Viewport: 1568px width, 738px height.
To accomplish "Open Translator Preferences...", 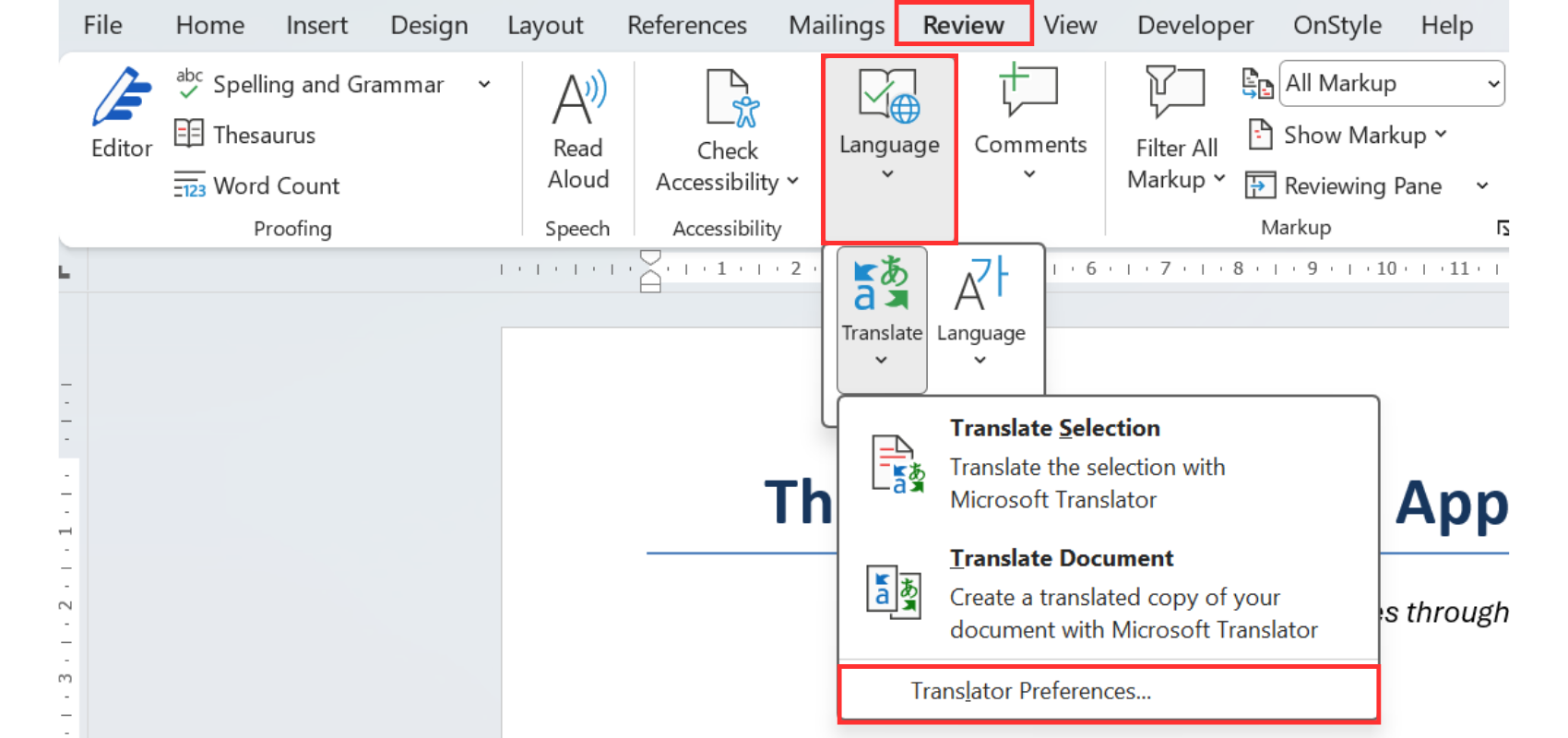I will [x=1109, y=692].
